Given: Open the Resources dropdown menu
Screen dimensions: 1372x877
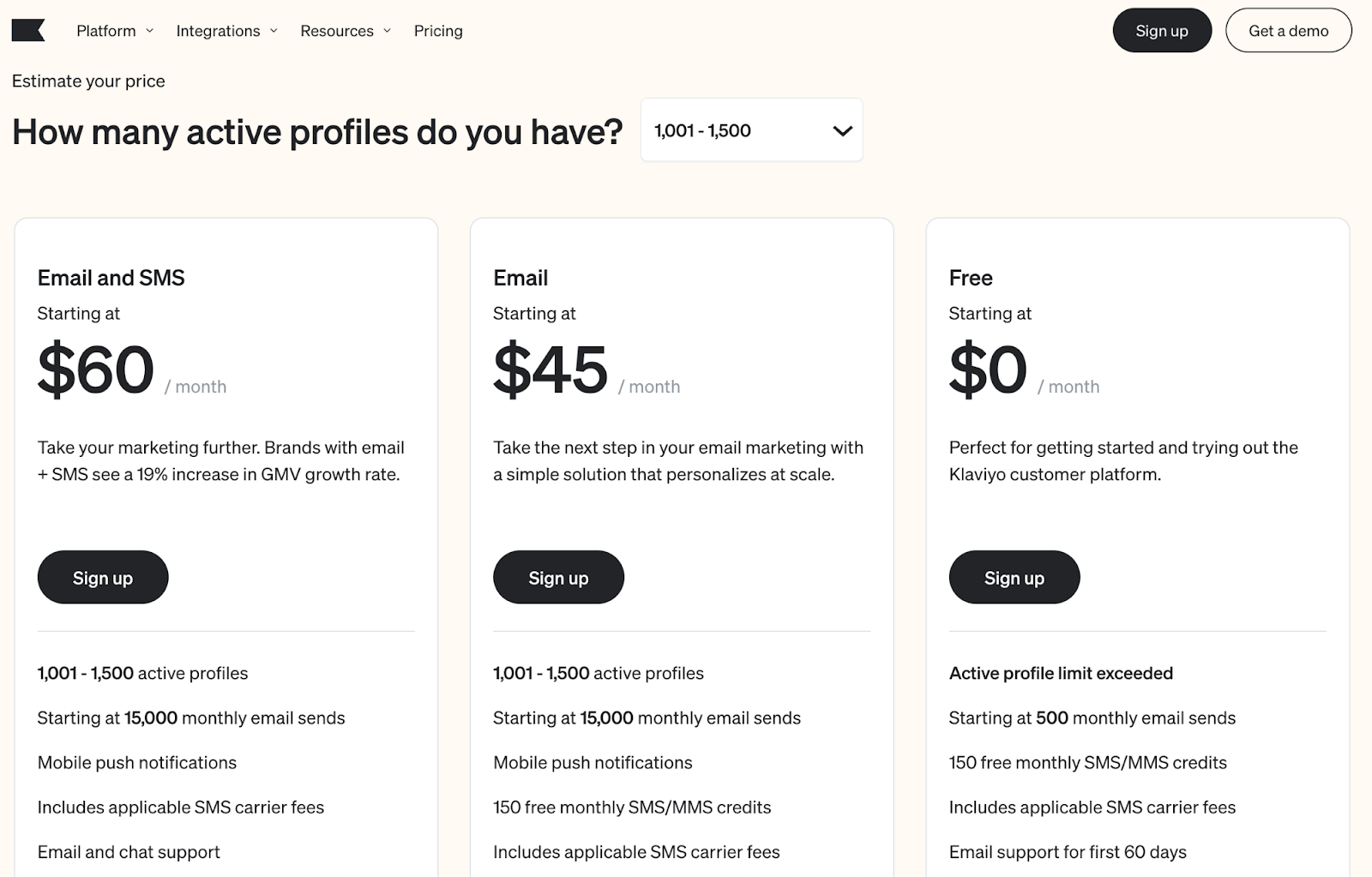Looking at the screenshot, I should (x=337, y=31).
